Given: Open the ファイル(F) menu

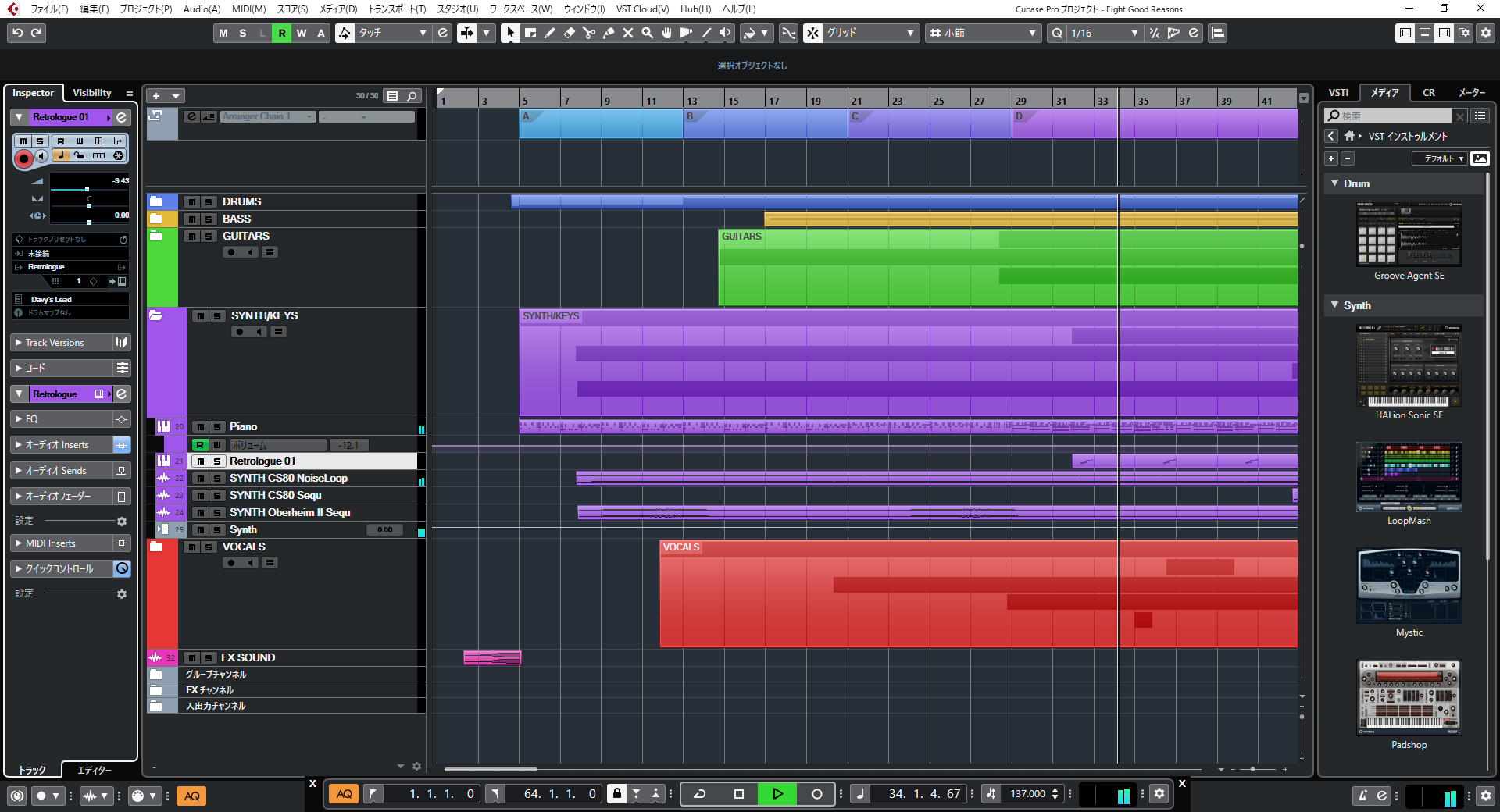Looking at the screenshot, I should (x=49, y=9).
